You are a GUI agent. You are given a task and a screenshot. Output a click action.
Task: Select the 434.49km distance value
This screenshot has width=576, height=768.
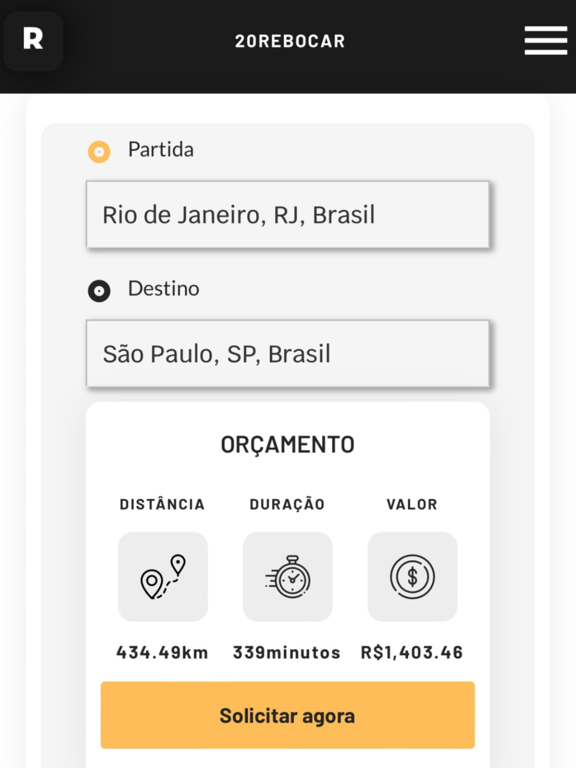163,652
